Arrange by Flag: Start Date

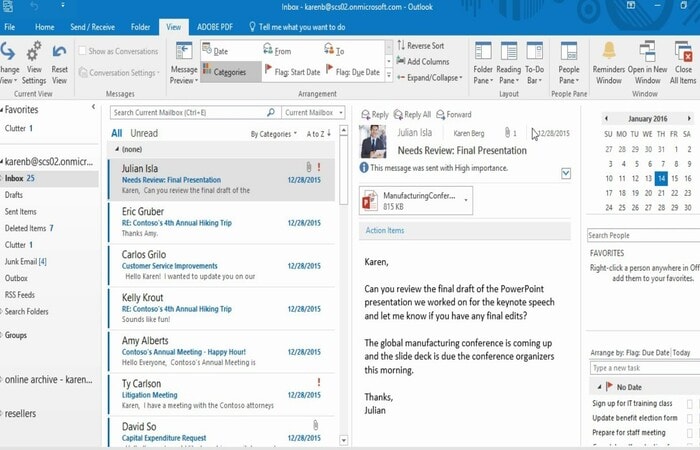point(292,71)
